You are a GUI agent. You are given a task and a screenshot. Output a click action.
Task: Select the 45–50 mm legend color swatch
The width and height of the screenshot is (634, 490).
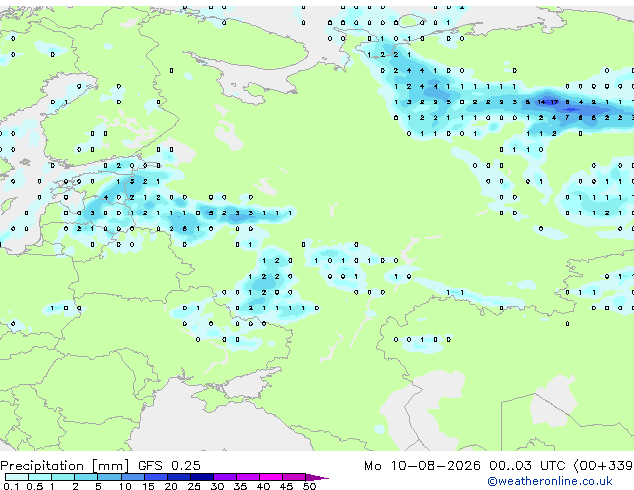pyautogui.click(x=294, y=477)
